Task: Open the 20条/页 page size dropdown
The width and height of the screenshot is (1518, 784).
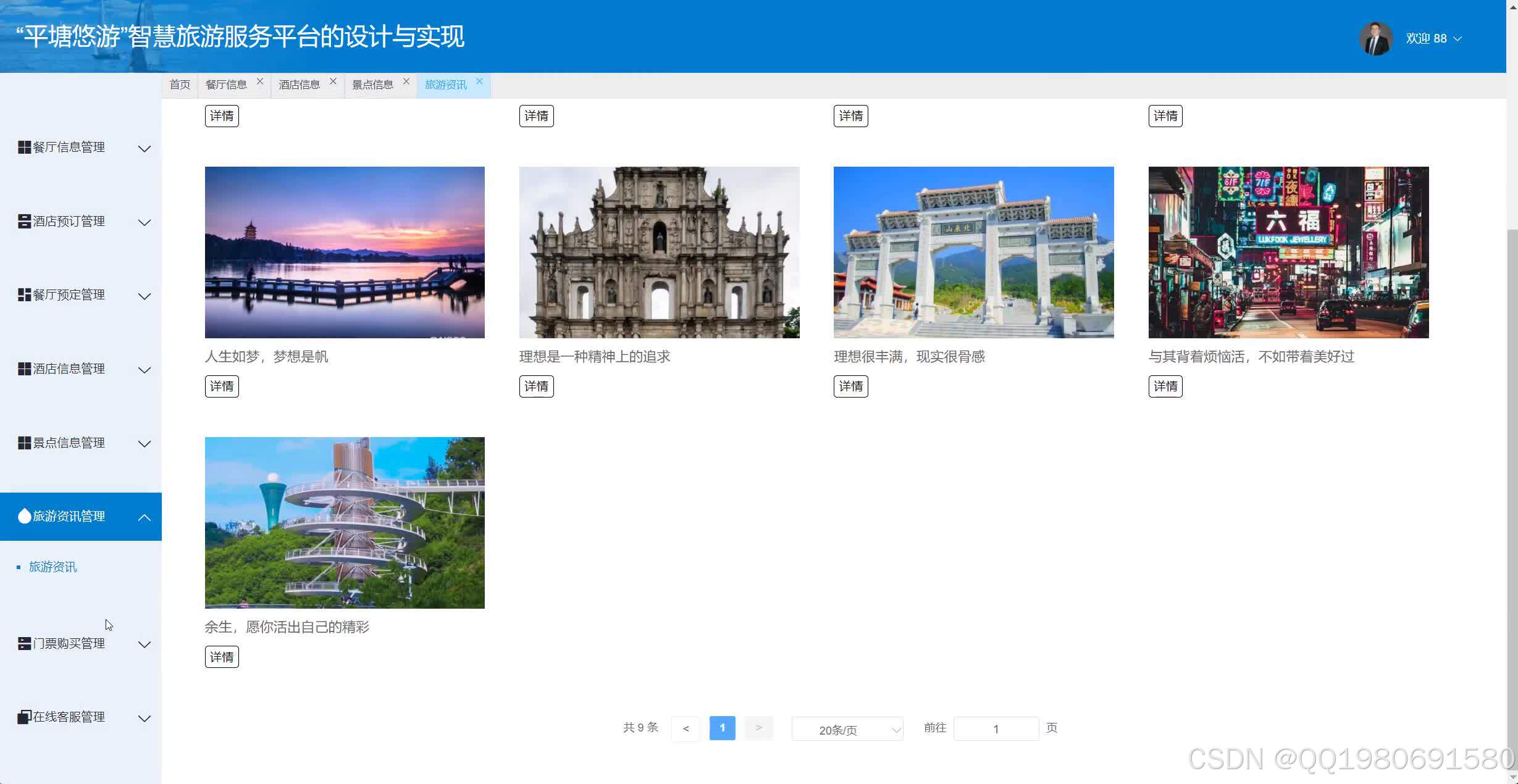Action: tap(847, 728)
